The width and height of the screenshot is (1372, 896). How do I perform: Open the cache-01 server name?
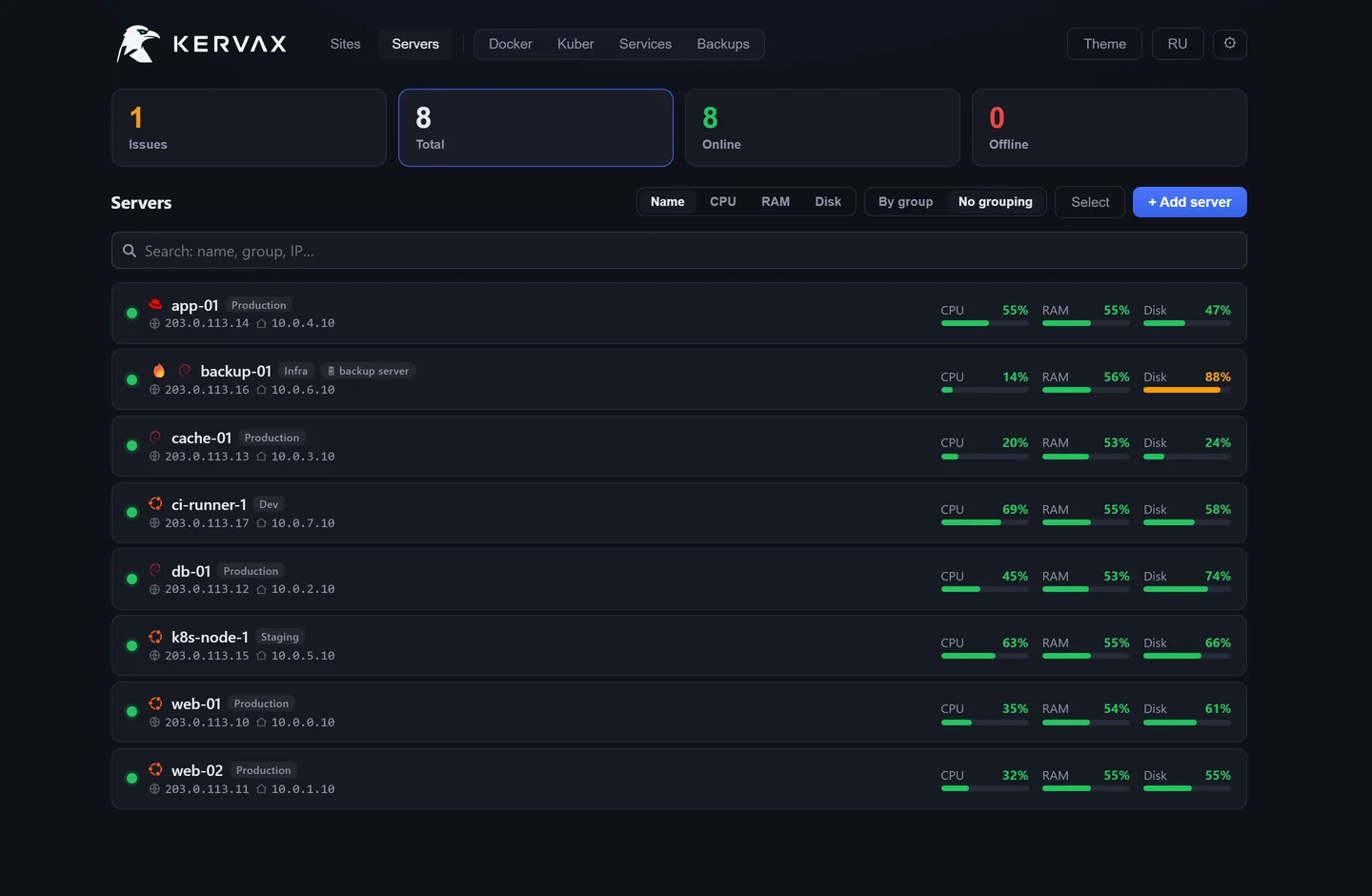click(x=202, y=438)
